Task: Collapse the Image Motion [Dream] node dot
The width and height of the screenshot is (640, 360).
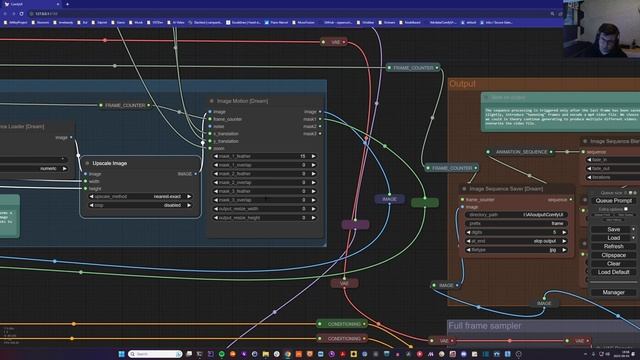Action: pos(211,101)
